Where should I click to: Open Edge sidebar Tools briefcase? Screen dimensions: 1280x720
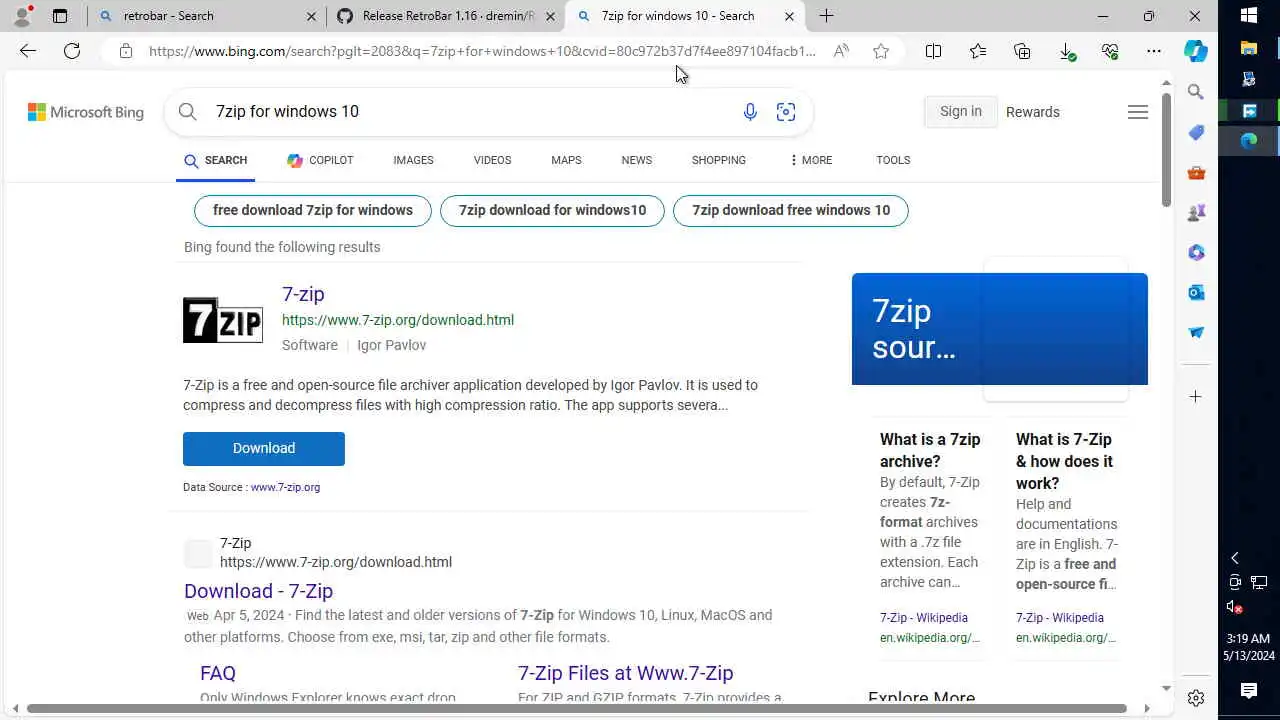pyautogui.click(x=1196, y=172)
